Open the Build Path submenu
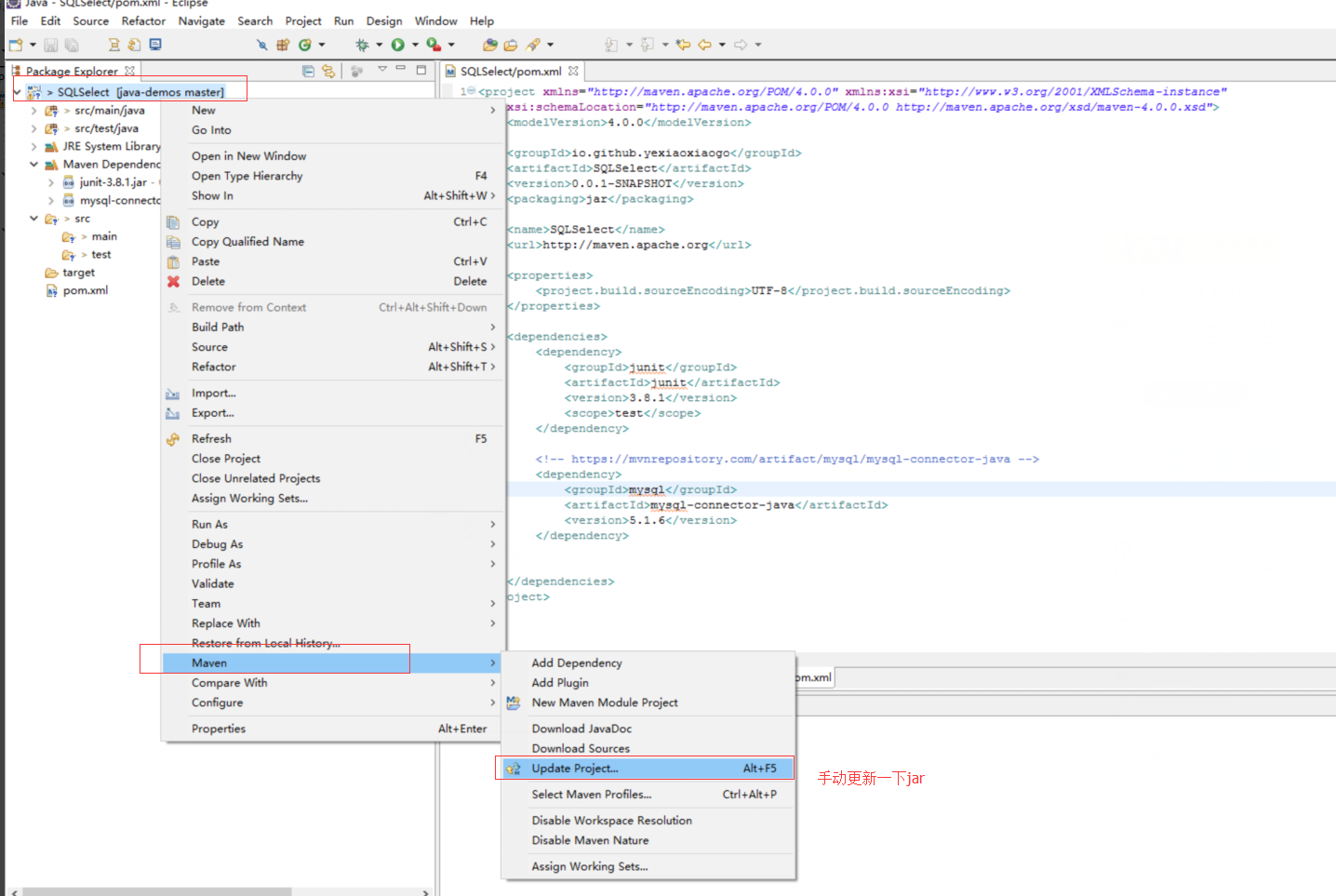This screenshot has height=896, width=1336. click(333, 328)
